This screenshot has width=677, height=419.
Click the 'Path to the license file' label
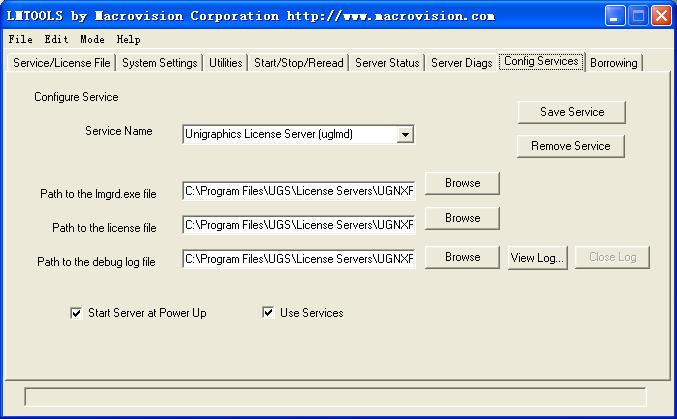click(104, 228)
